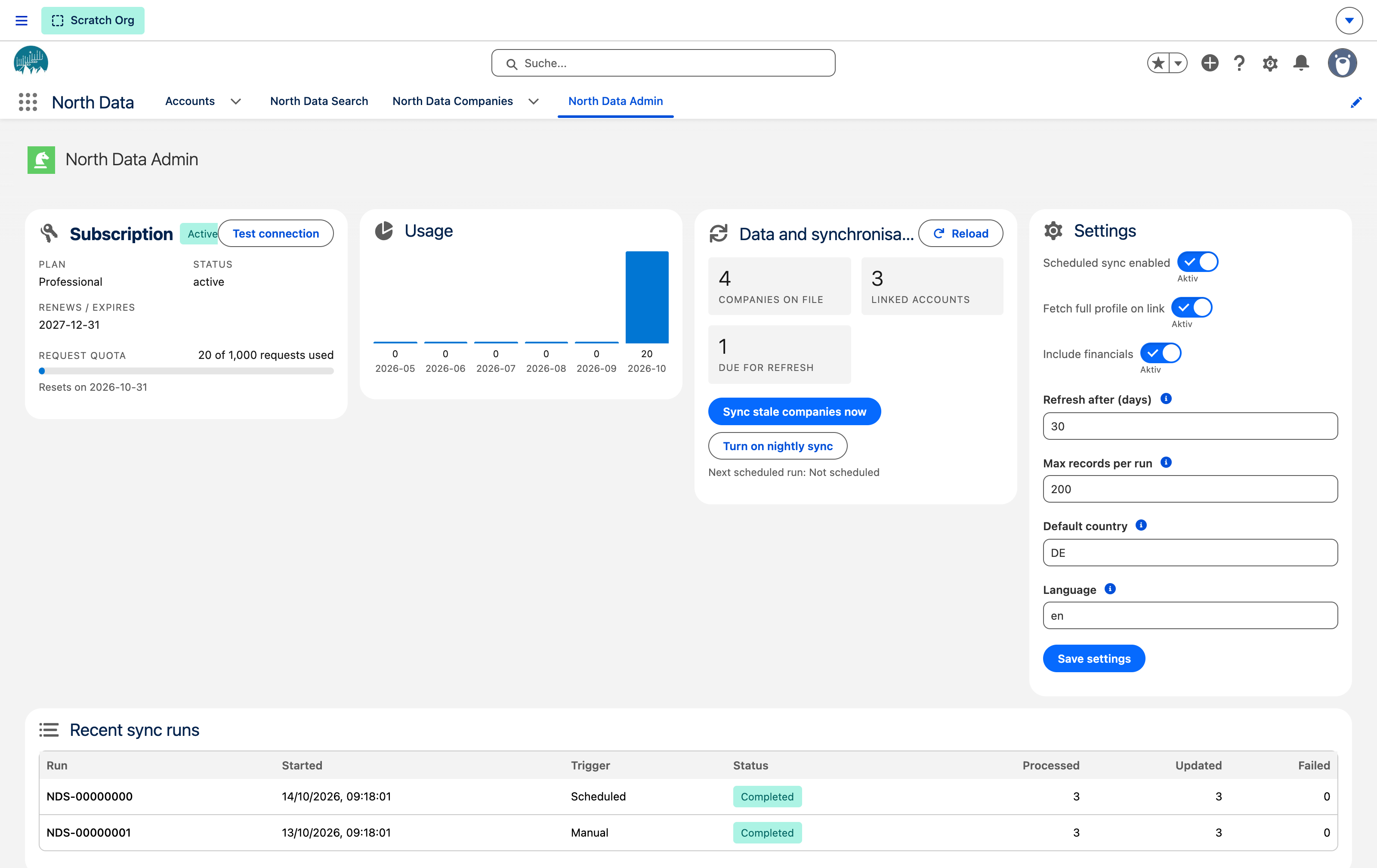Click the info icon beside Refresh after (days)
This screenshot has width=1377, height=868.
click(x=1166, y=399)
